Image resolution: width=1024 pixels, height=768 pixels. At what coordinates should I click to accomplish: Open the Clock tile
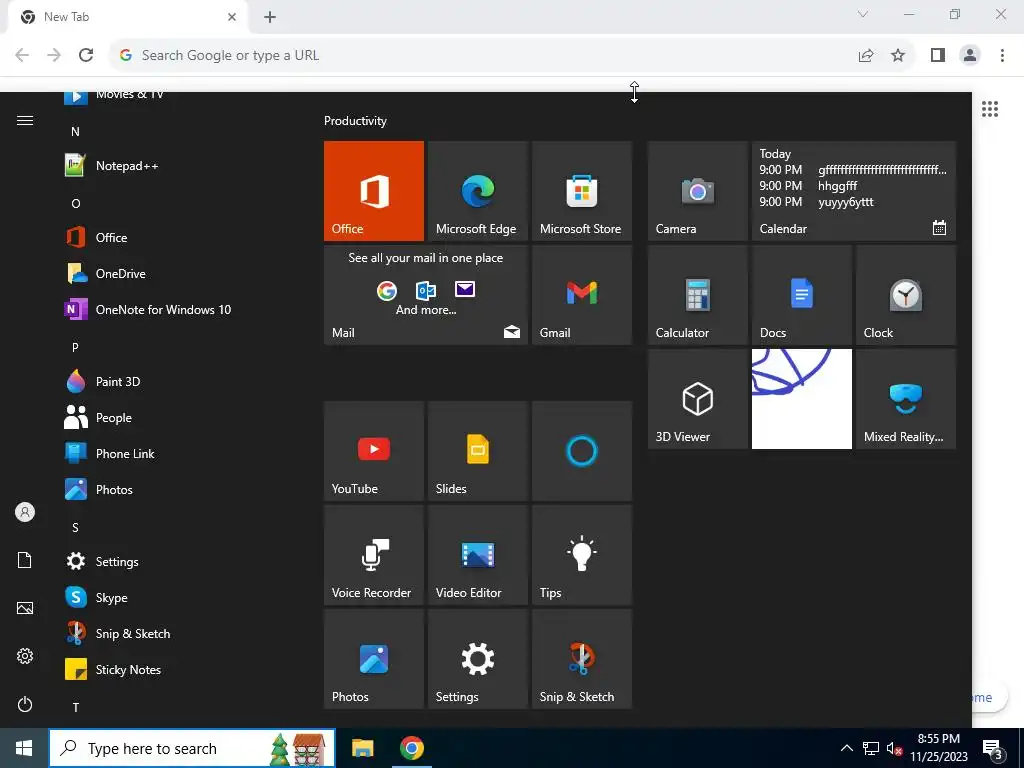click(906, 295)
